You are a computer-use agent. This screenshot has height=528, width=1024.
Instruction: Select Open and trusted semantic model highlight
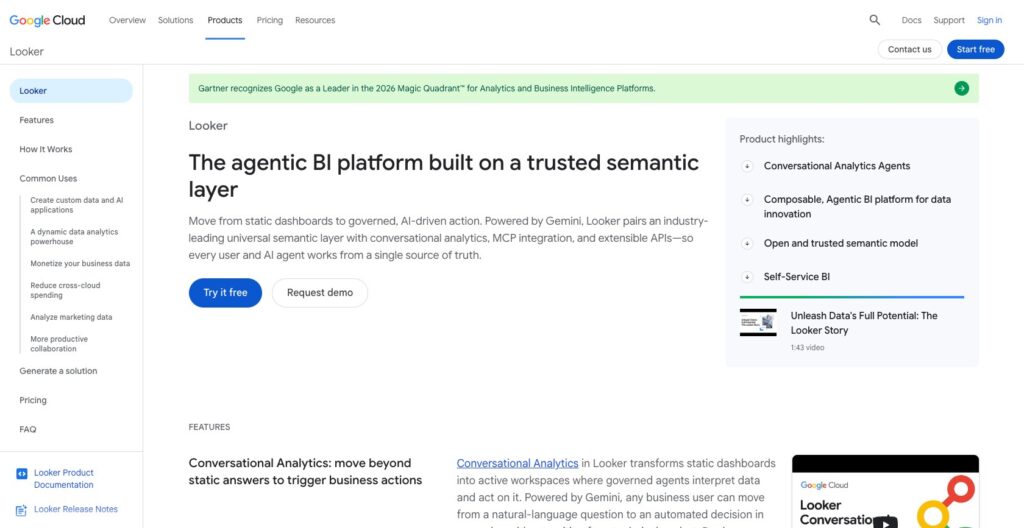click(x=840, y=244)
